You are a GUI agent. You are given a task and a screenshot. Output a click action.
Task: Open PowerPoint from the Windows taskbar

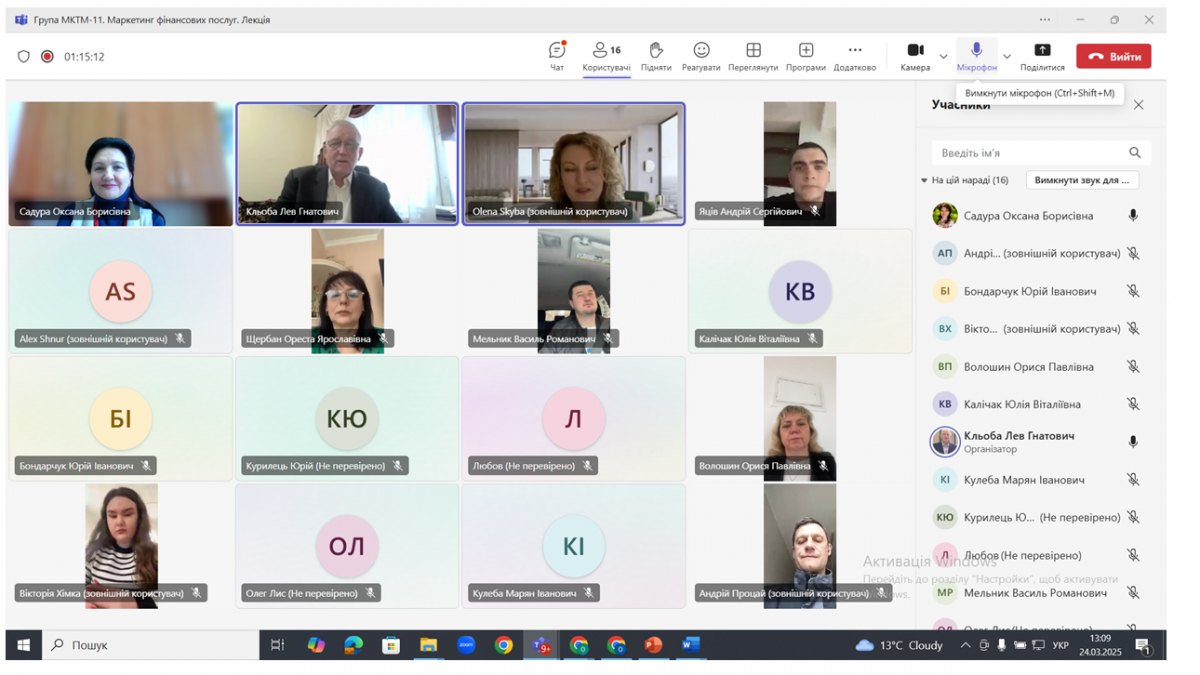654,645
